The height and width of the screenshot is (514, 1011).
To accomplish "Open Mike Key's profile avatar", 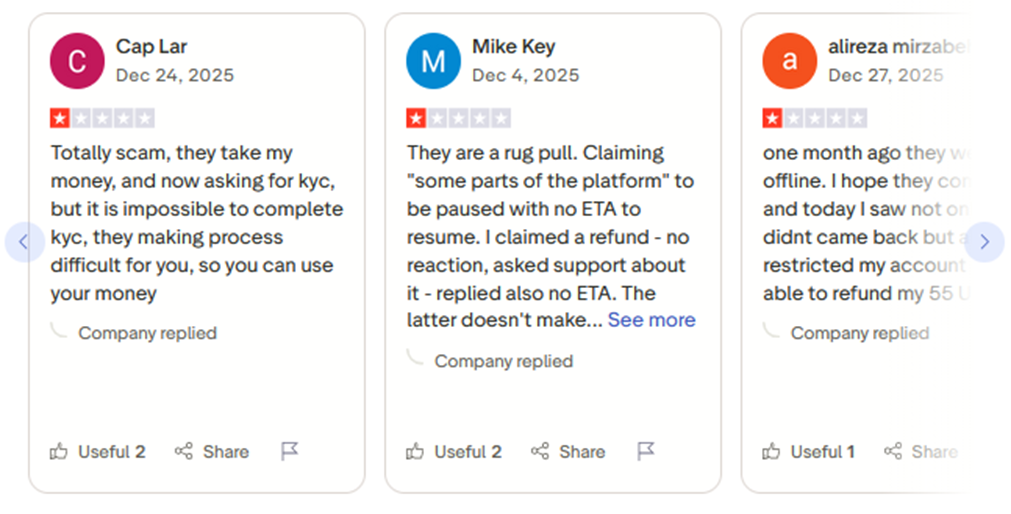I will click(433, 60).
